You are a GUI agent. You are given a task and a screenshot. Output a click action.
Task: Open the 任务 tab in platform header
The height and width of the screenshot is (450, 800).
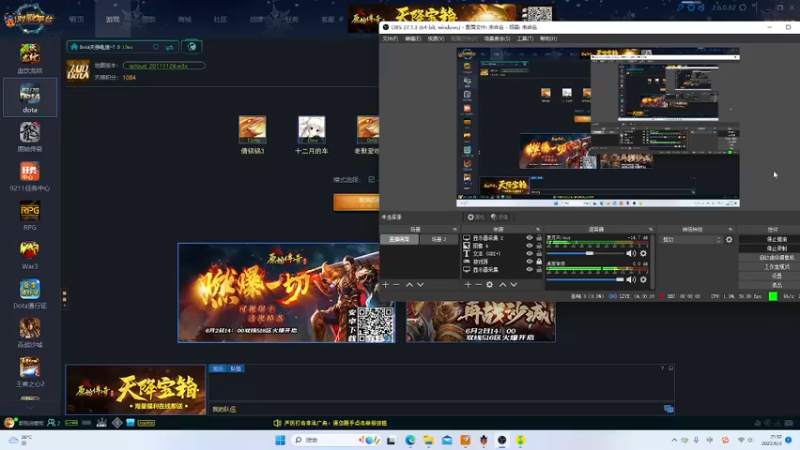(292, 19)
